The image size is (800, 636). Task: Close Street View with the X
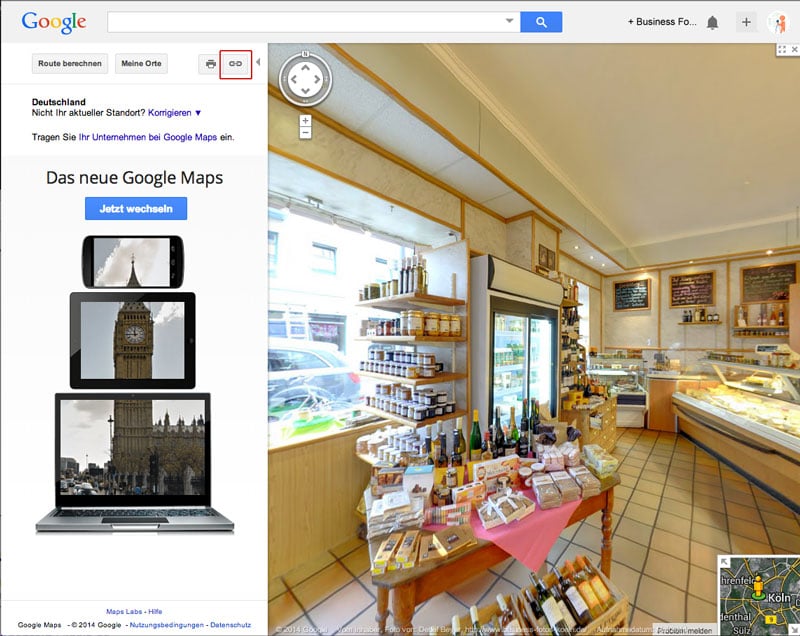[794, 49]
